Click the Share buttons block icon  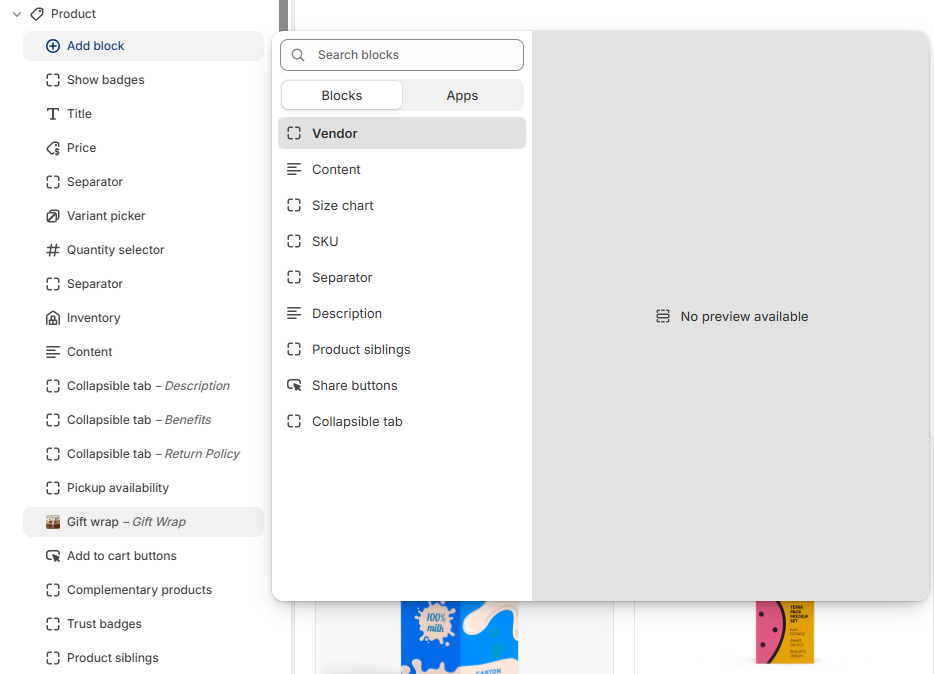294,385
